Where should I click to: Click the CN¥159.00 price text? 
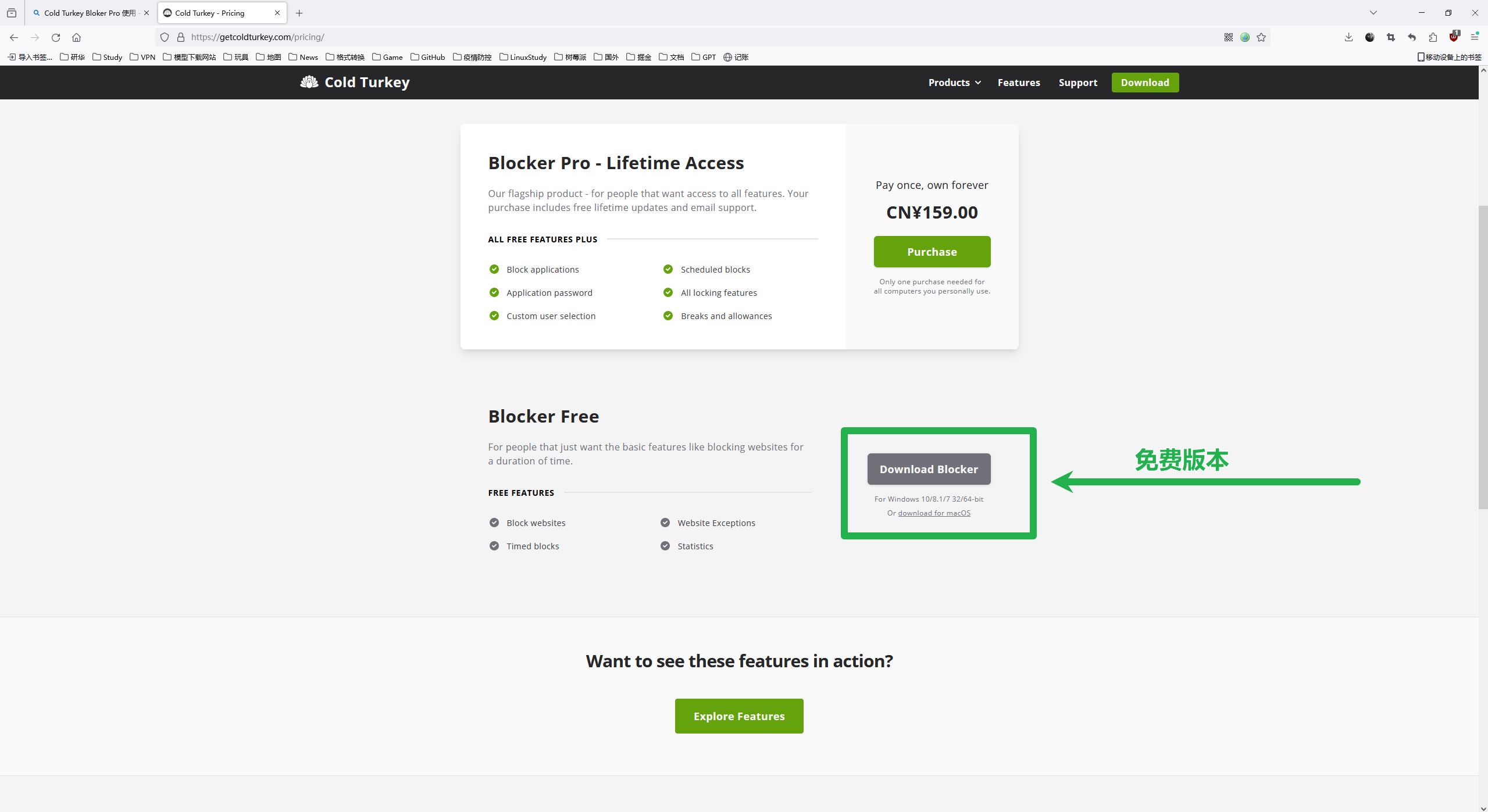[x=932, y=213]
